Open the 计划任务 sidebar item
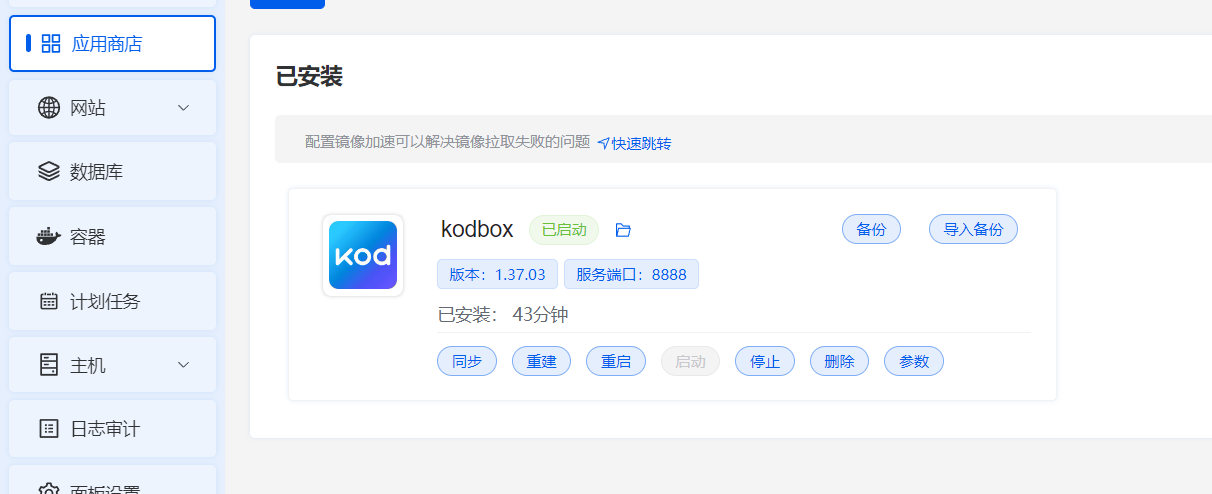 point(112,301)
